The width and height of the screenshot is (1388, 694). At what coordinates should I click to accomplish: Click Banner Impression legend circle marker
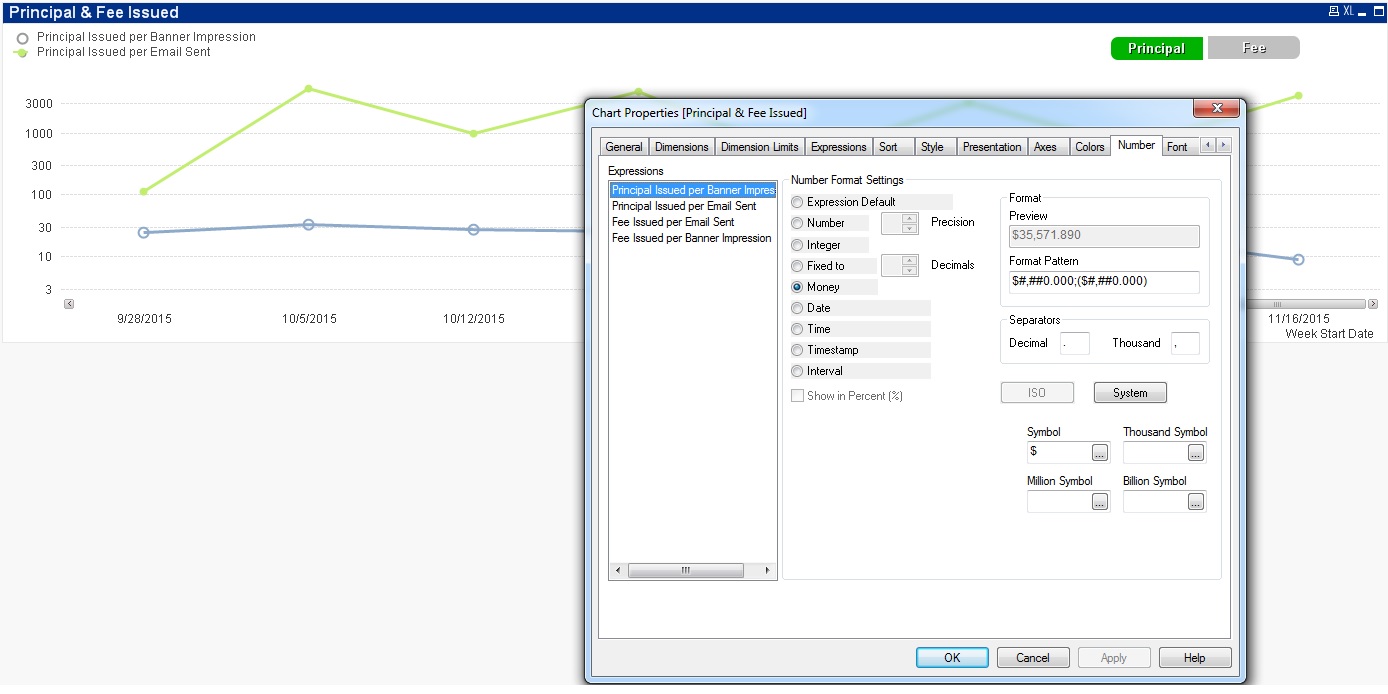tap(22, 38)
